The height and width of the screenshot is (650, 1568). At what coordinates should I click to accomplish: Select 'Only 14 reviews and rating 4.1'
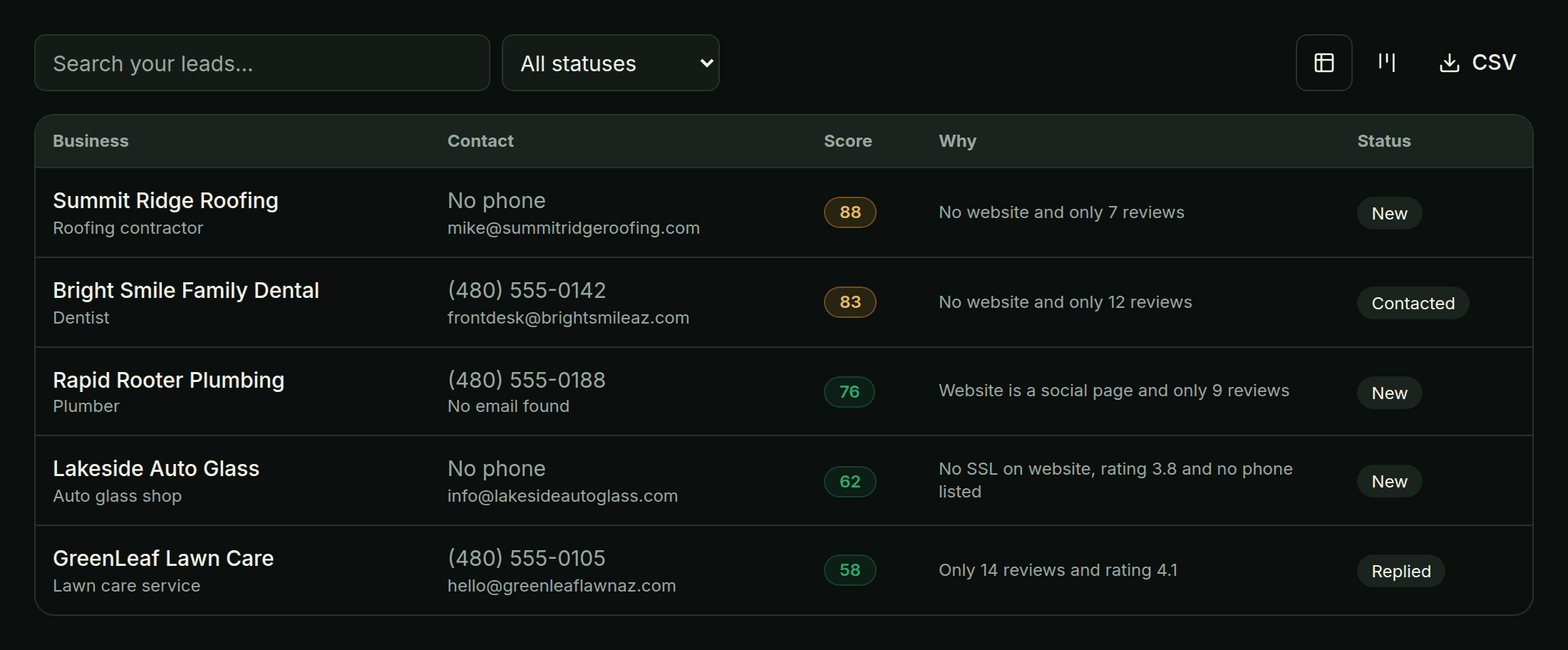pos(1058,570)
